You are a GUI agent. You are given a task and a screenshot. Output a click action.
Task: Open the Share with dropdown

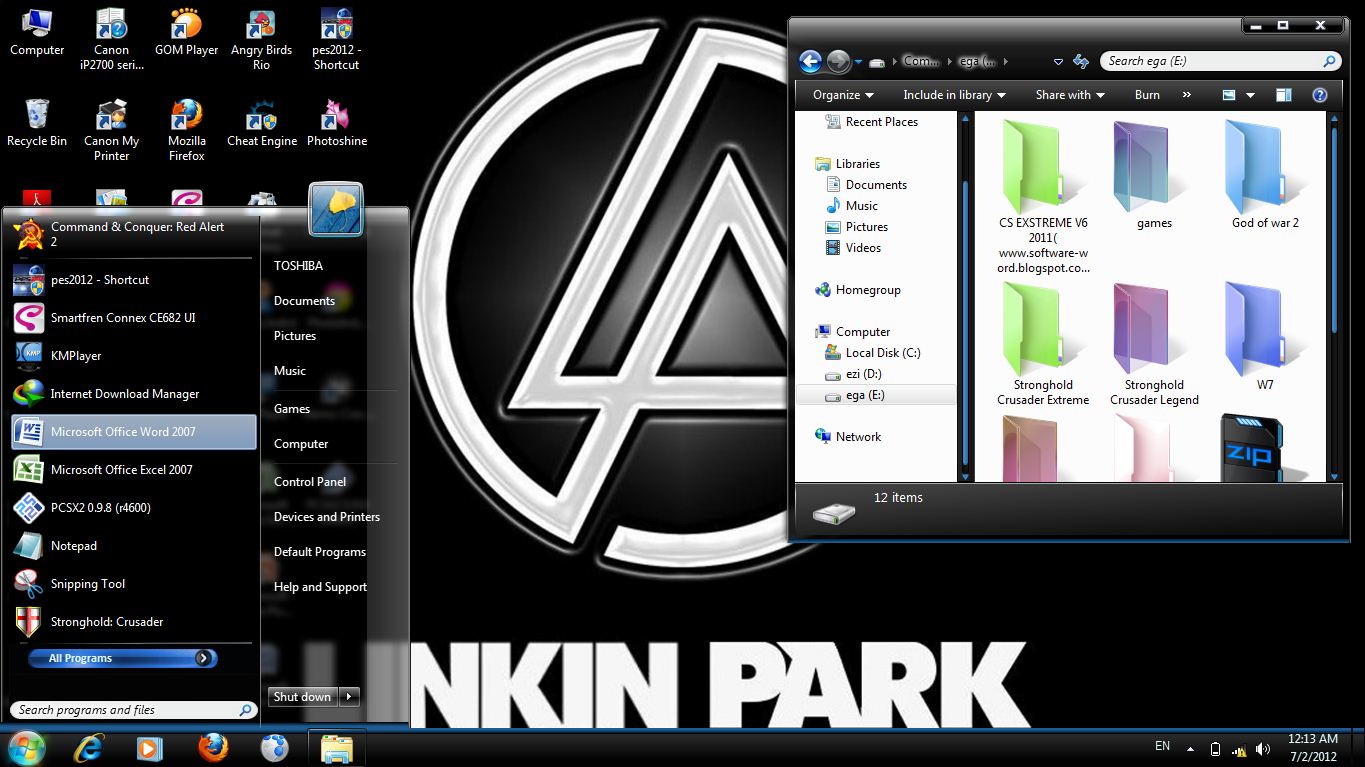1070,95
